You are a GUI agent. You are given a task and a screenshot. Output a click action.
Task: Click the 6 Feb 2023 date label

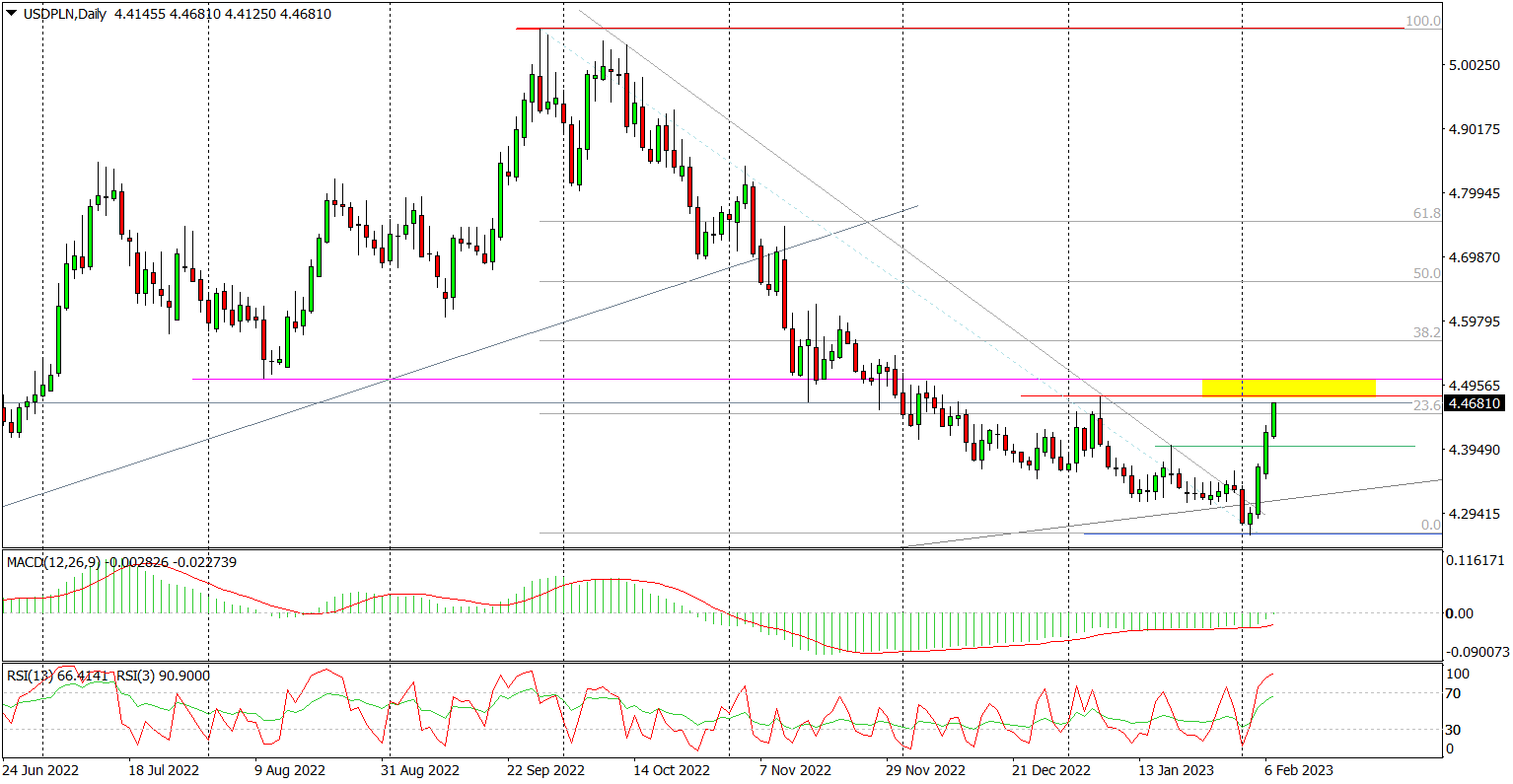(x=1299, y=768)
